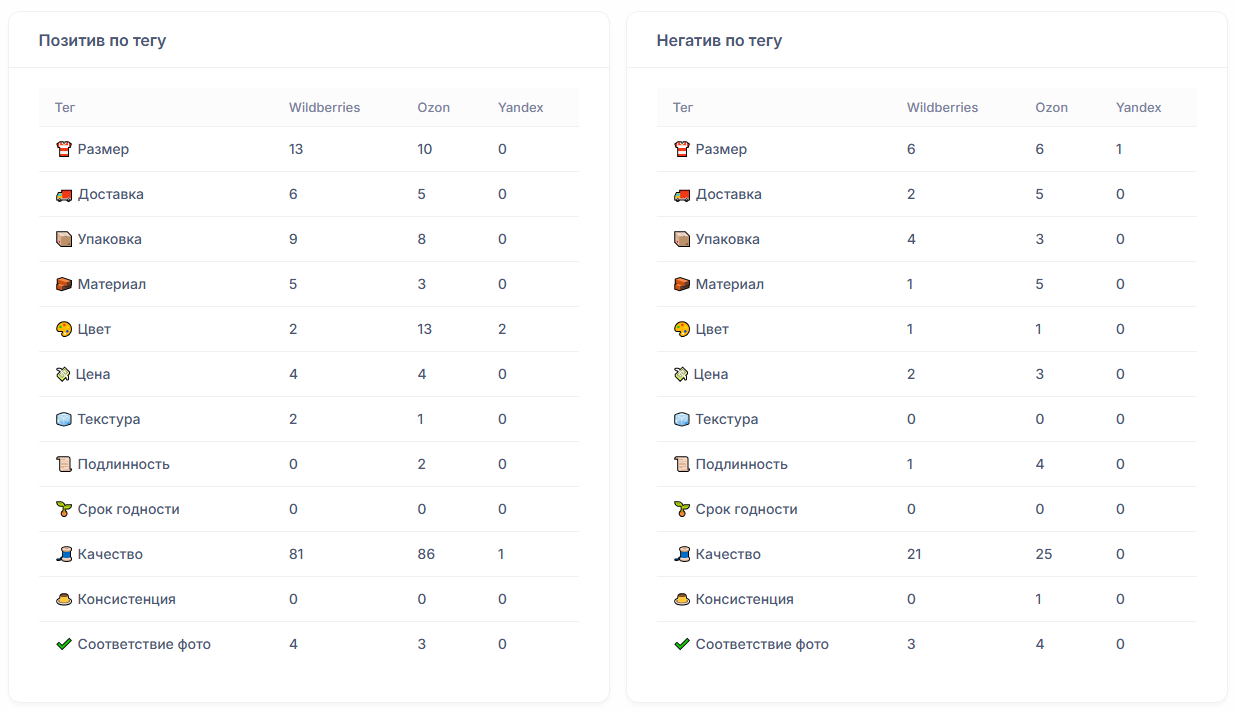Click the ice cube icon for Текстура in Негатив table
The image size is (1236, 711).
point(682,420)
